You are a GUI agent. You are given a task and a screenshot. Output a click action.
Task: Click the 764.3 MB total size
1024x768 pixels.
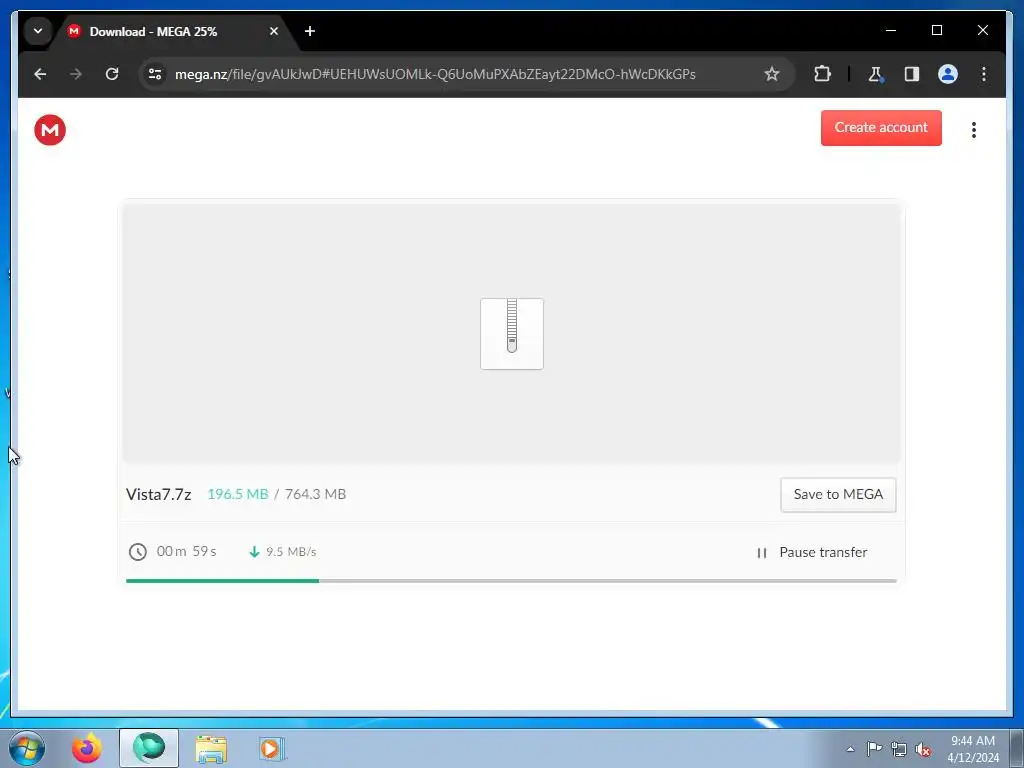(x=315, y=494)
